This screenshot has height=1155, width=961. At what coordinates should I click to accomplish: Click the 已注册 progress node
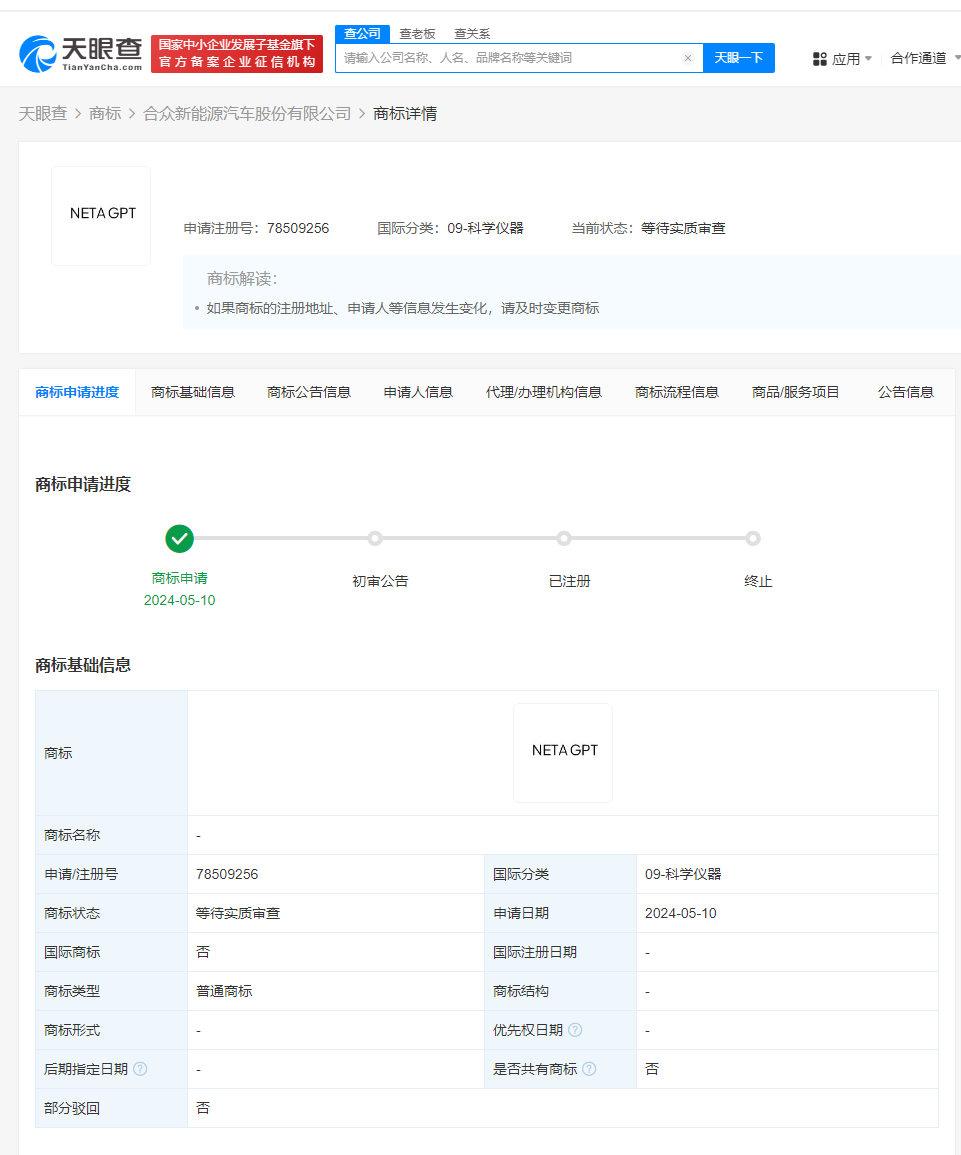click(564, 538)
